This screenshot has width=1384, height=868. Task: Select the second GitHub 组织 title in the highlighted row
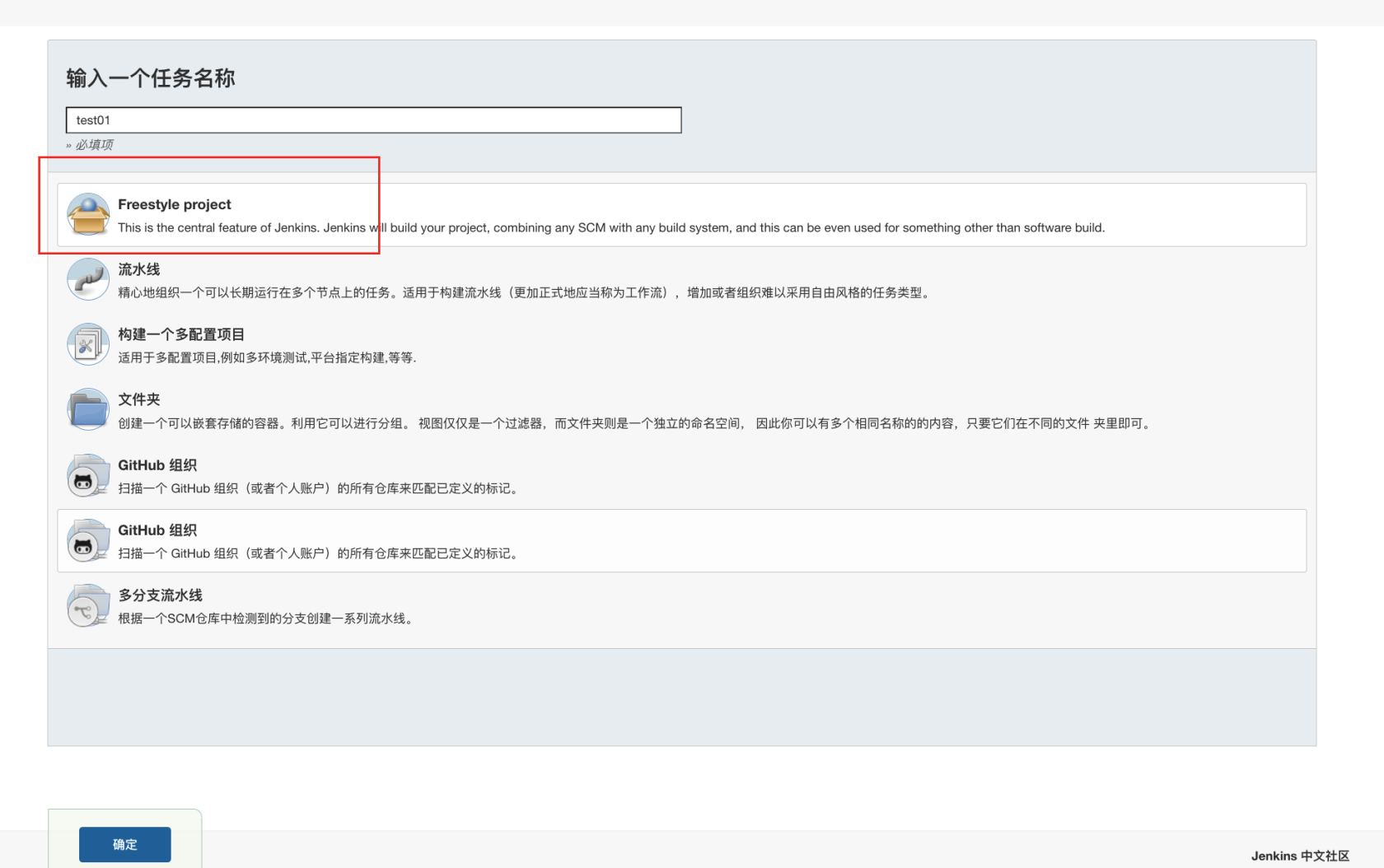157,530
